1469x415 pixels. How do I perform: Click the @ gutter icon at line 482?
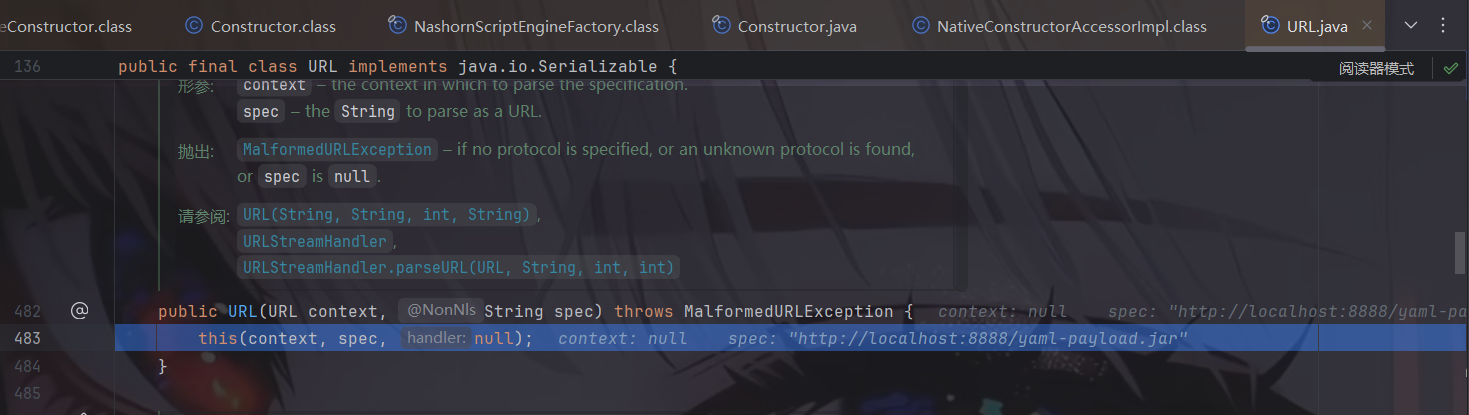pos(80,311)
